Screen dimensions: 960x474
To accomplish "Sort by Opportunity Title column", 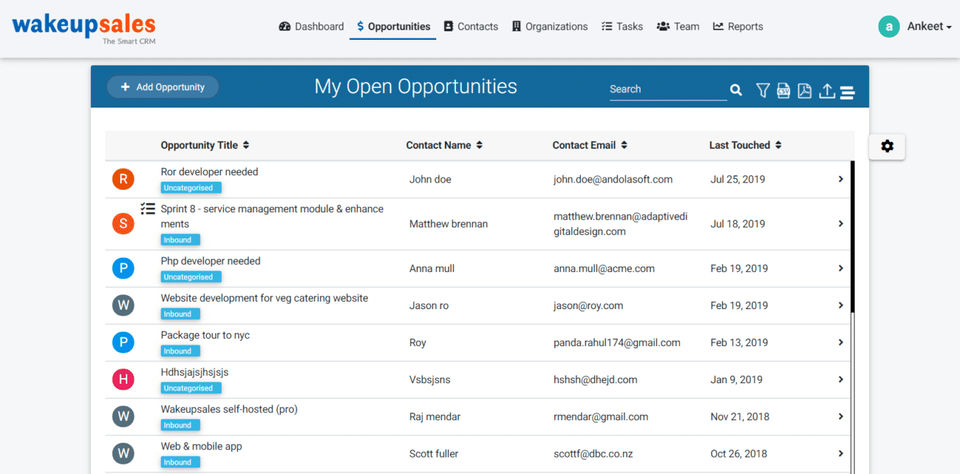I will (205, 145).
